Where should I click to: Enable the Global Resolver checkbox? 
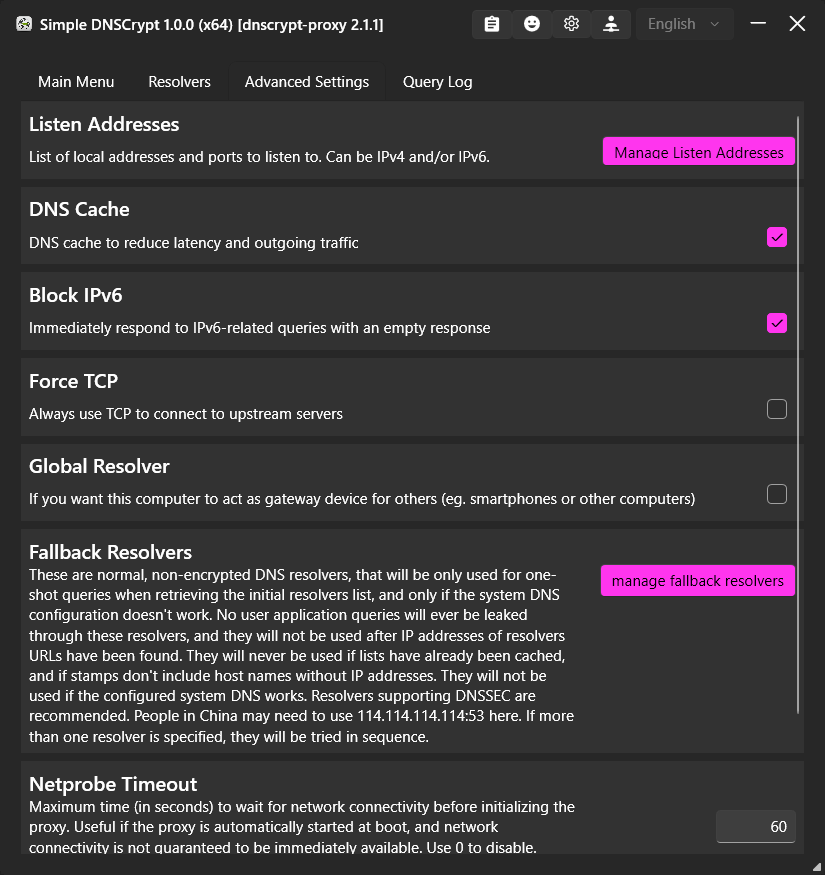(x=776, y=494)
